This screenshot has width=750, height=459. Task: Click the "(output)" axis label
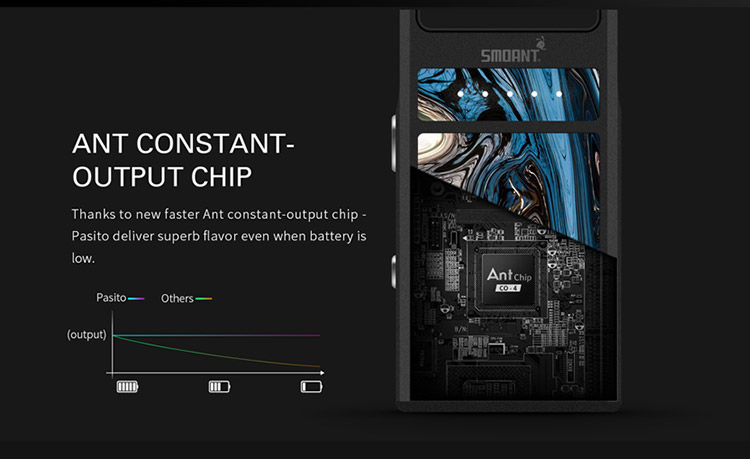click(x=87, y=334)
